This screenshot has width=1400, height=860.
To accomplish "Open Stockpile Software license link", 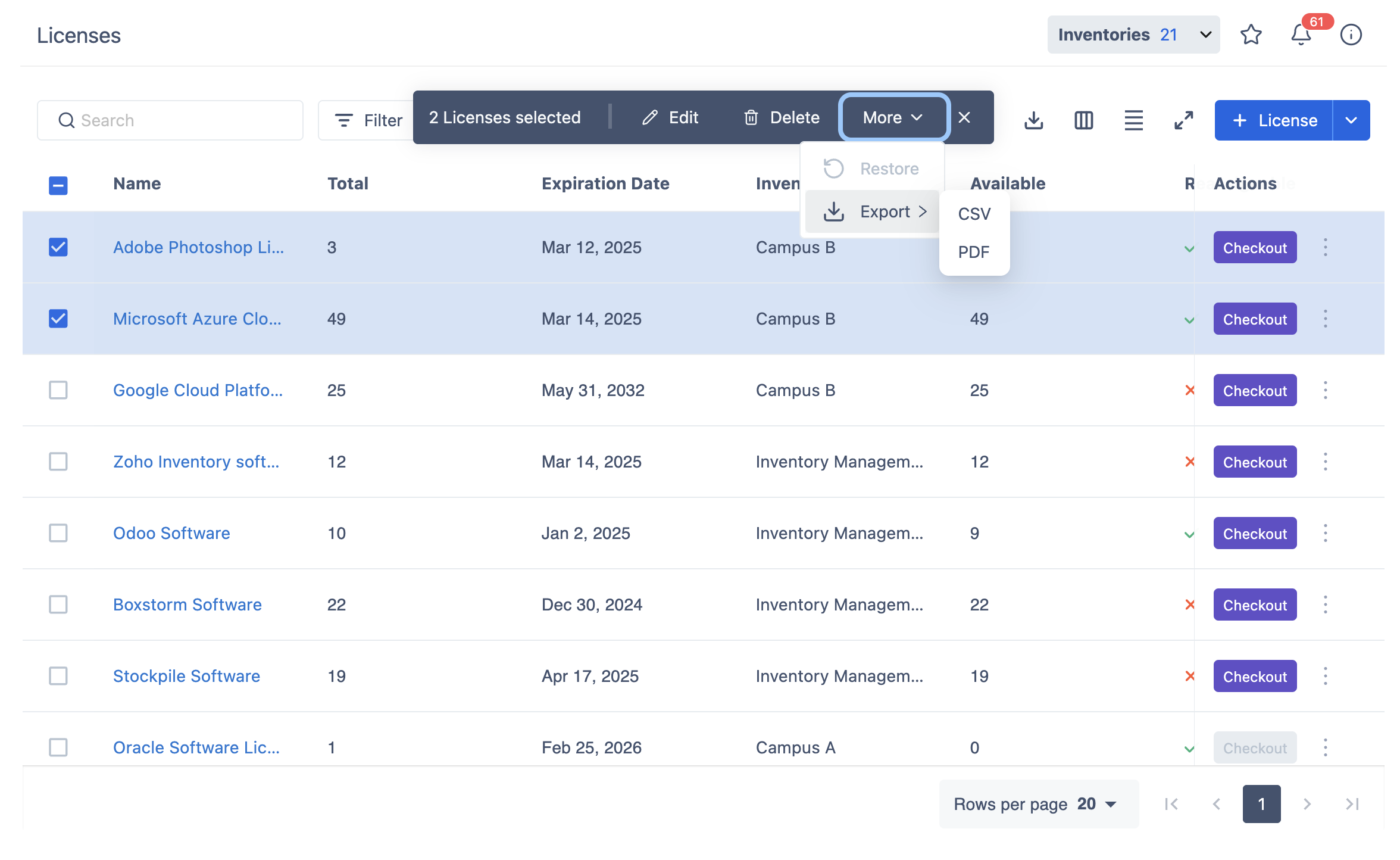I will [186, 676].
